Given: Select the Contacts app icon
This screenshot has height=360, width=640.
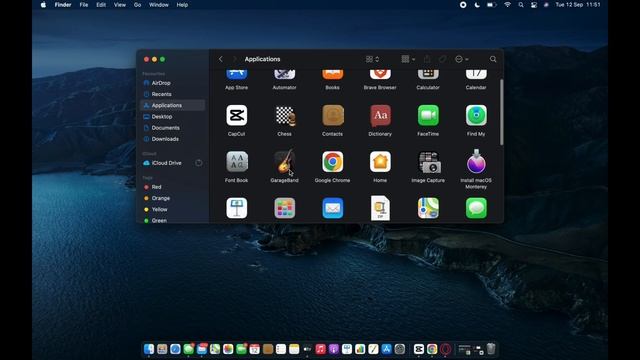Looking at the screenshot, I should click(x=333, y=115).
